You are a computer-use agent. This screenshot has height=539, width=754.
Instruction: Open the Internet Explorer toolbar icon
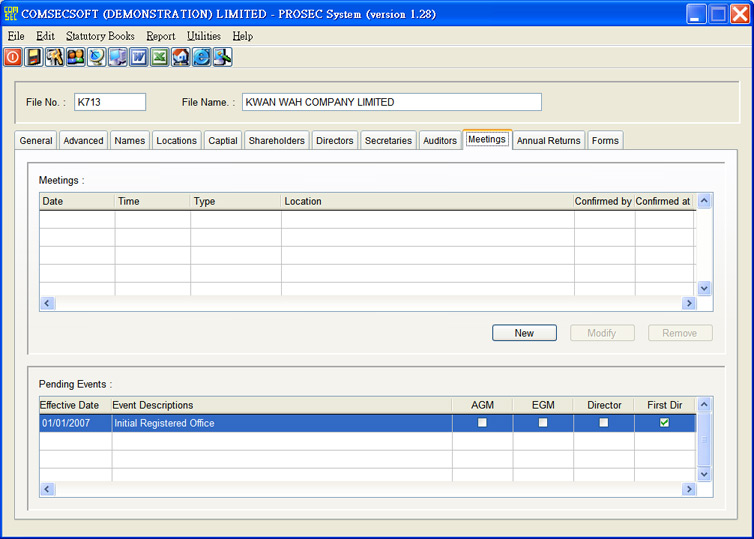point(201,57)
